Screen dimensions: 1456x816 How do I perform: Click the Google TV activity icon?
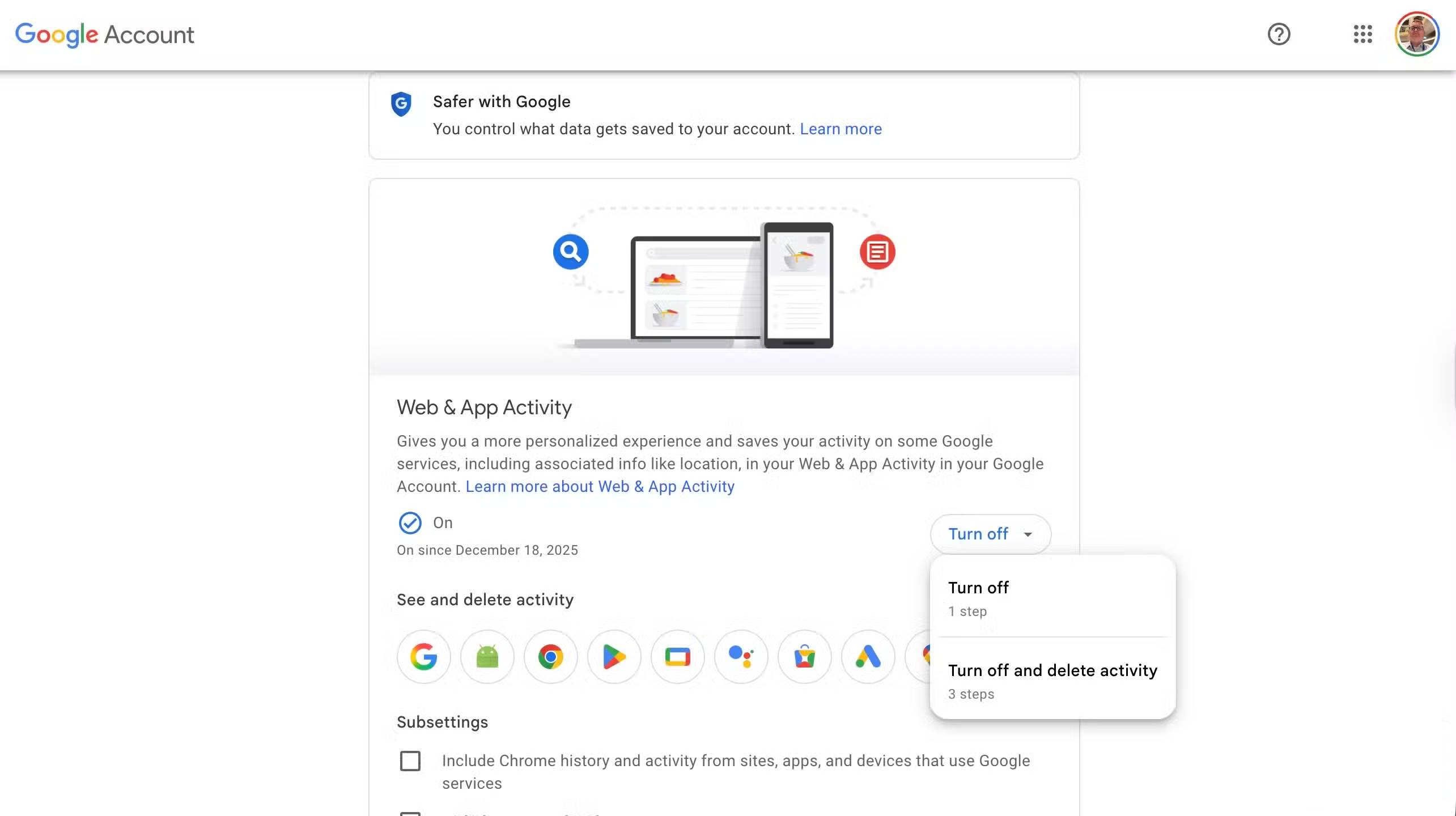click(677, 656)
